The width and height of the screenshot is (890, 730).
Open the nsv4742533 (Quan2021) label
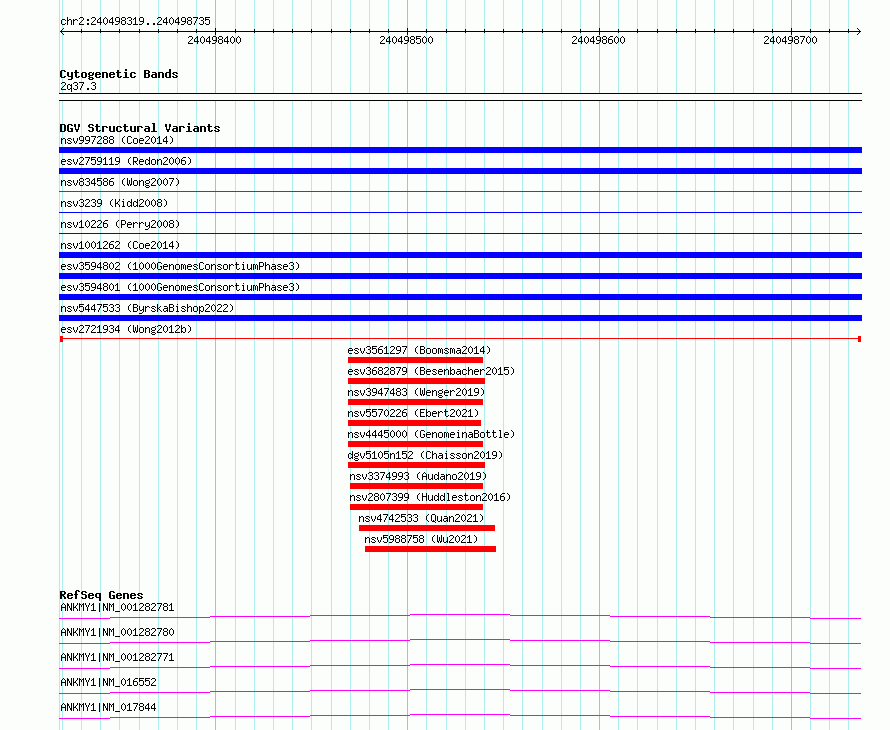click(421, 518)
